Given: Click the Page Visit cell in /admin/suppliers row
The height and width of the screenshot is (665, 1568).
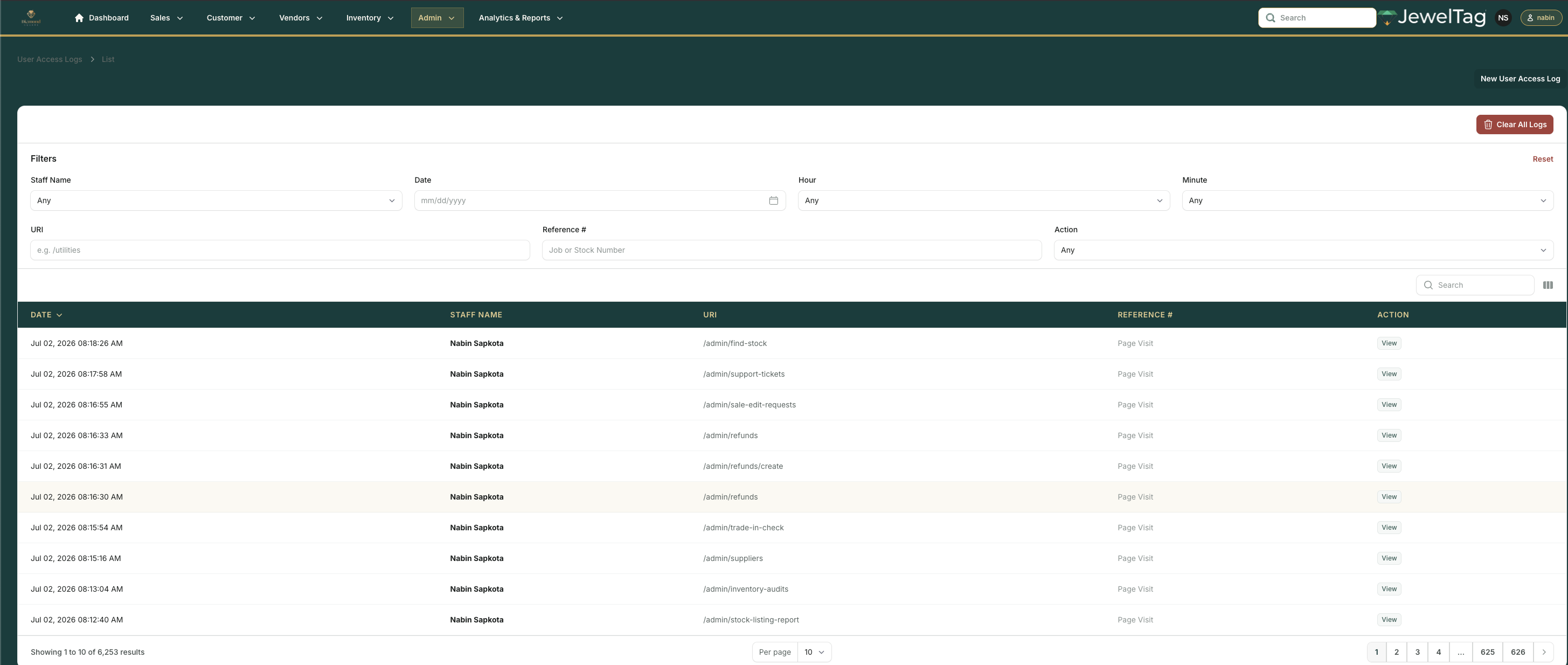Looking at the screenshot, I should click(x=1135, y=558).
